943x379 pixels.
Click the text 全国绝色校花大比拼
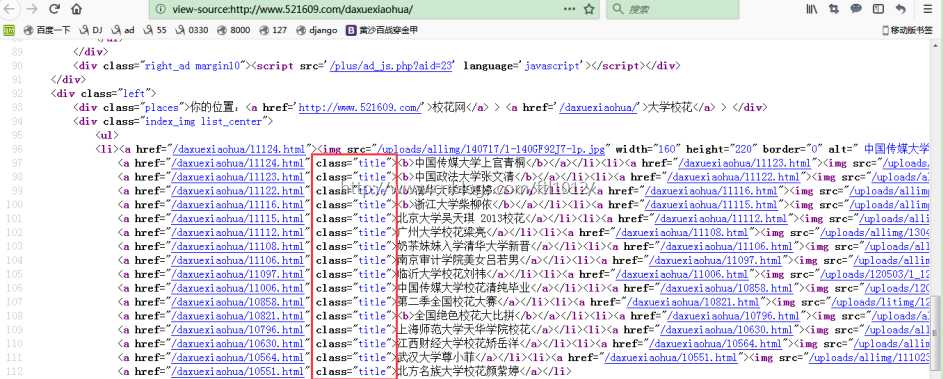pos(465,316)
